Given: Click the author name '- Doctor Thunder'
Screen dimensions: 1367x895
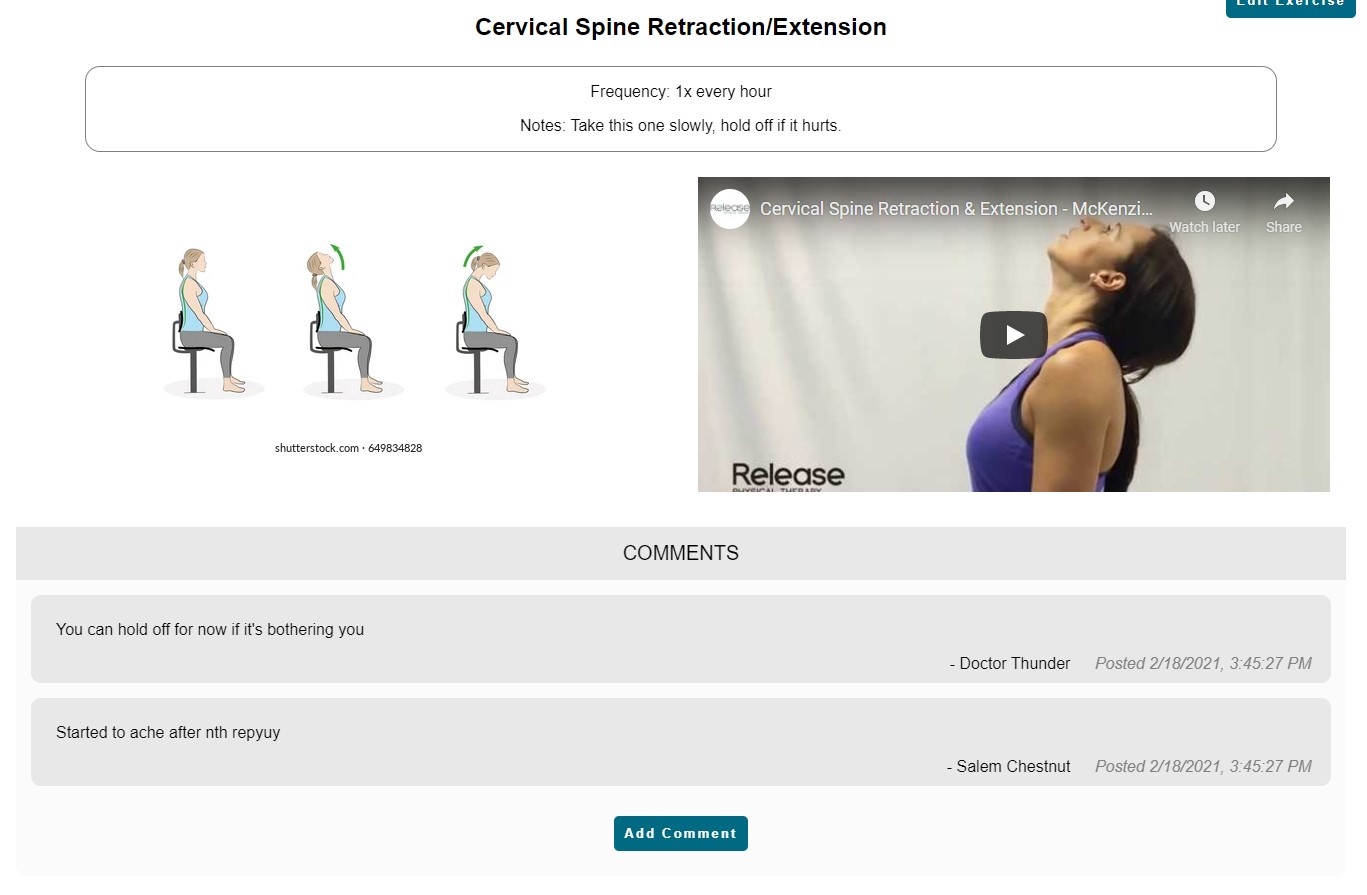Looking at the screenshot, I should coord(1010,663).
